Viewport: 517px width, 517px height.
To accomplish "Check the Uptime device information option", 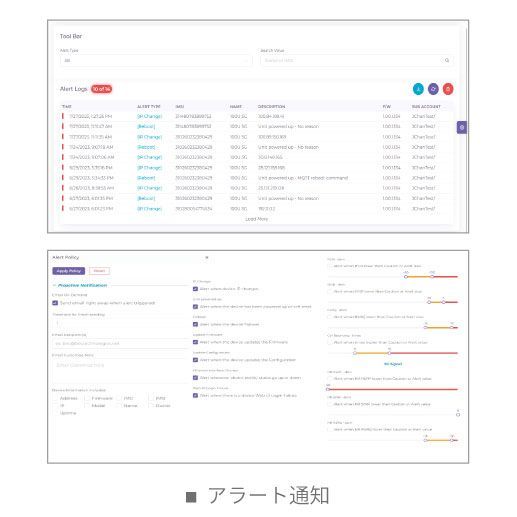I will [56, 413].
